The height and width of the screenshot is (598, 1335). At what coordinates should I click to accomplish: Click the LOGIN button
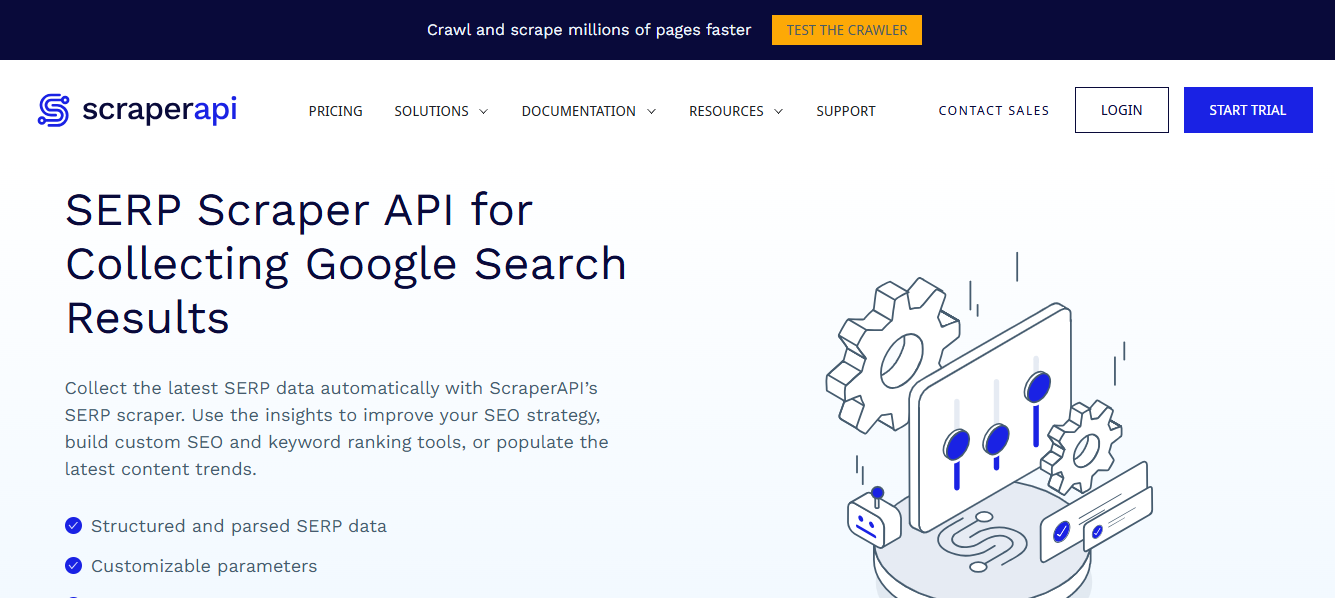[1121, 110]
